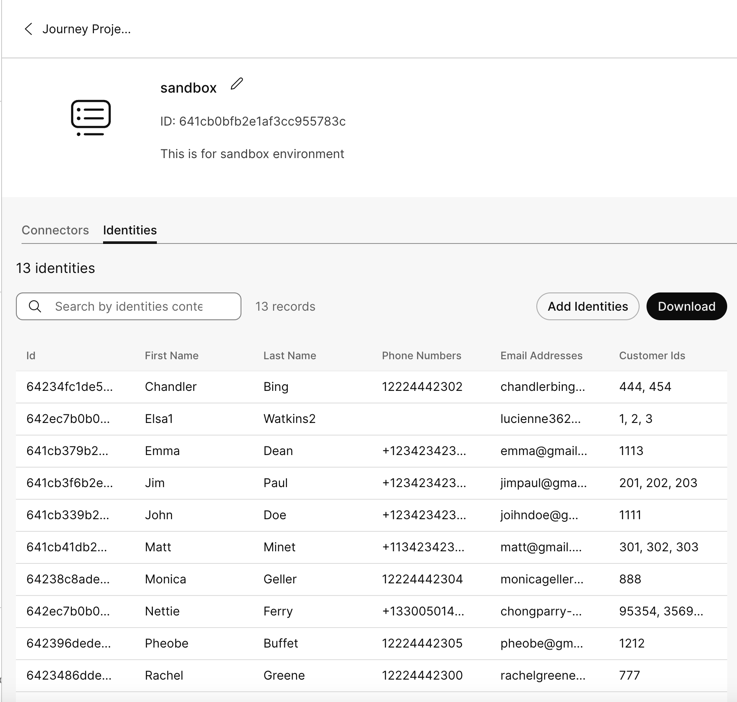Sort by Phone Numbers column header
This screenshot has height=702, width=737.
tap(422, 356)
